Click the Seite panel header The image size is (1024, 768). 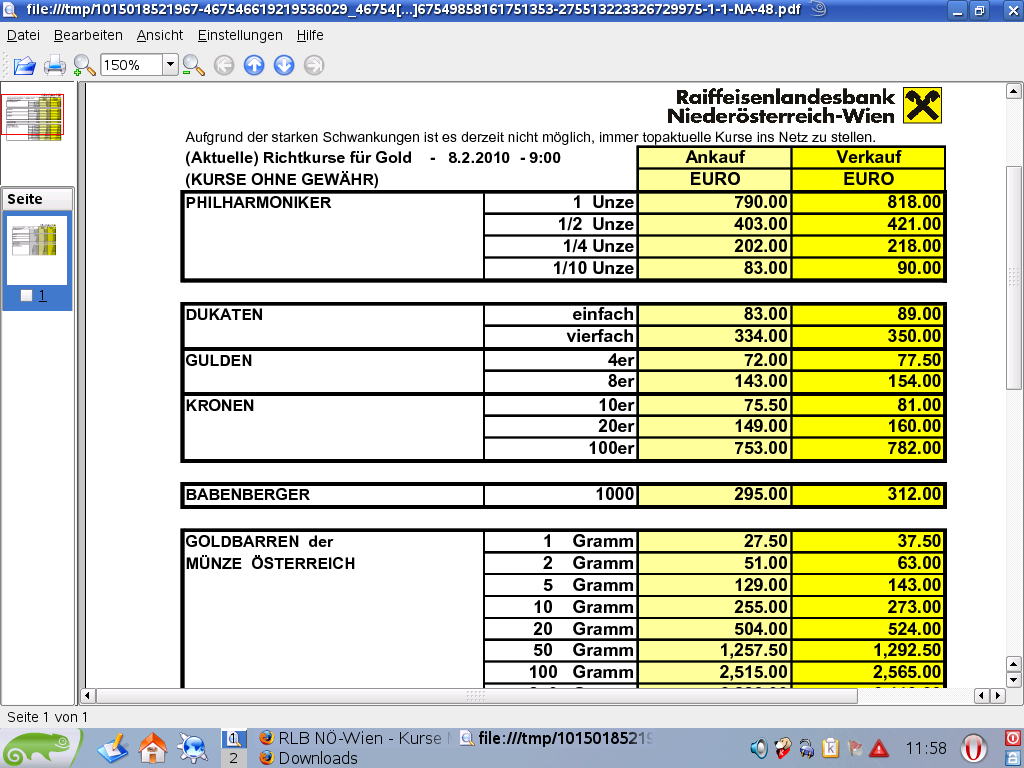pos(38,199)
